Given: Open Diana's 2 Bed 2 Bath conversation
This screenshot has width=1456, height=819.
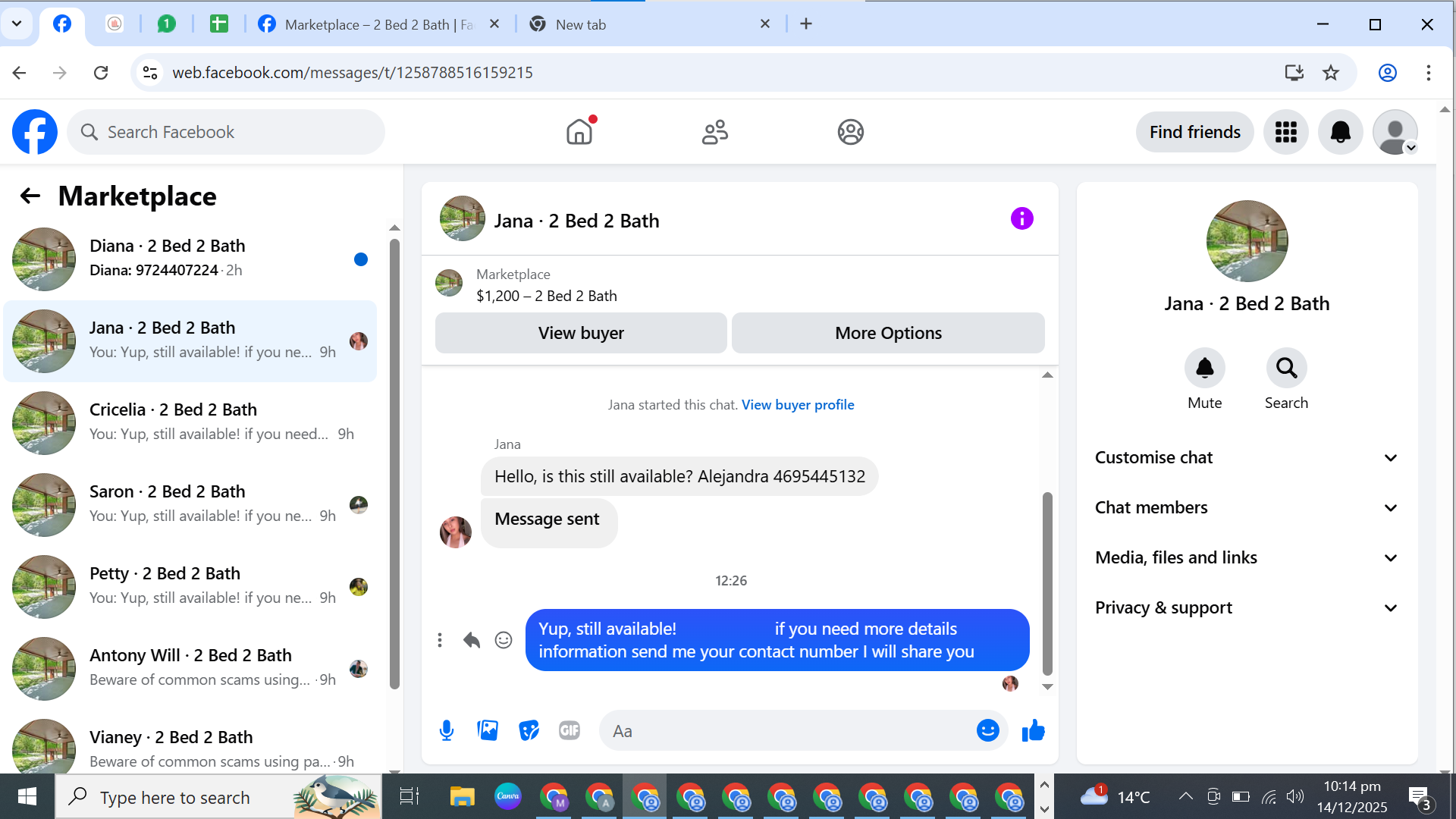Looking at the screenshot, I should pos(190,258).
